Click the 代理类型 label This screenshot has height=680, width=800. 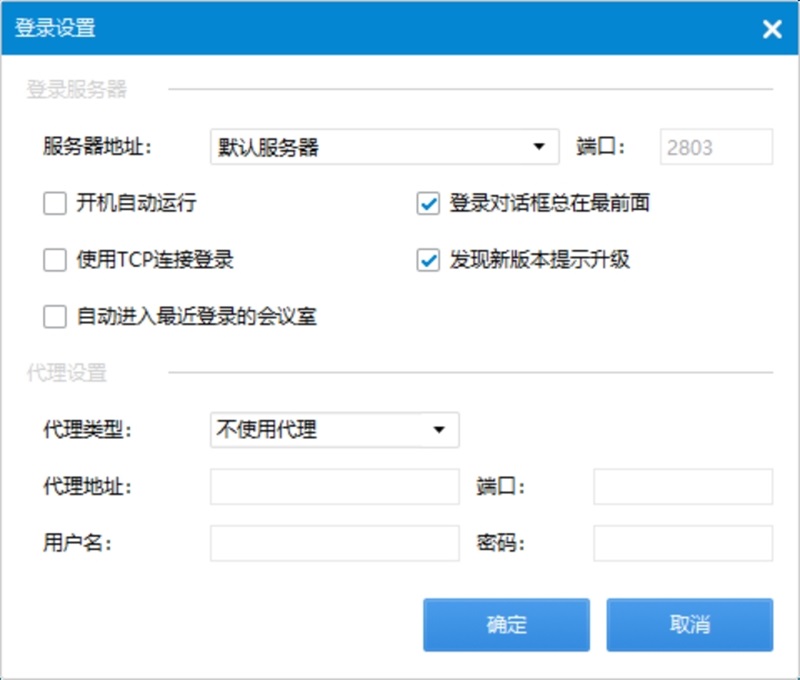point(87,430)
